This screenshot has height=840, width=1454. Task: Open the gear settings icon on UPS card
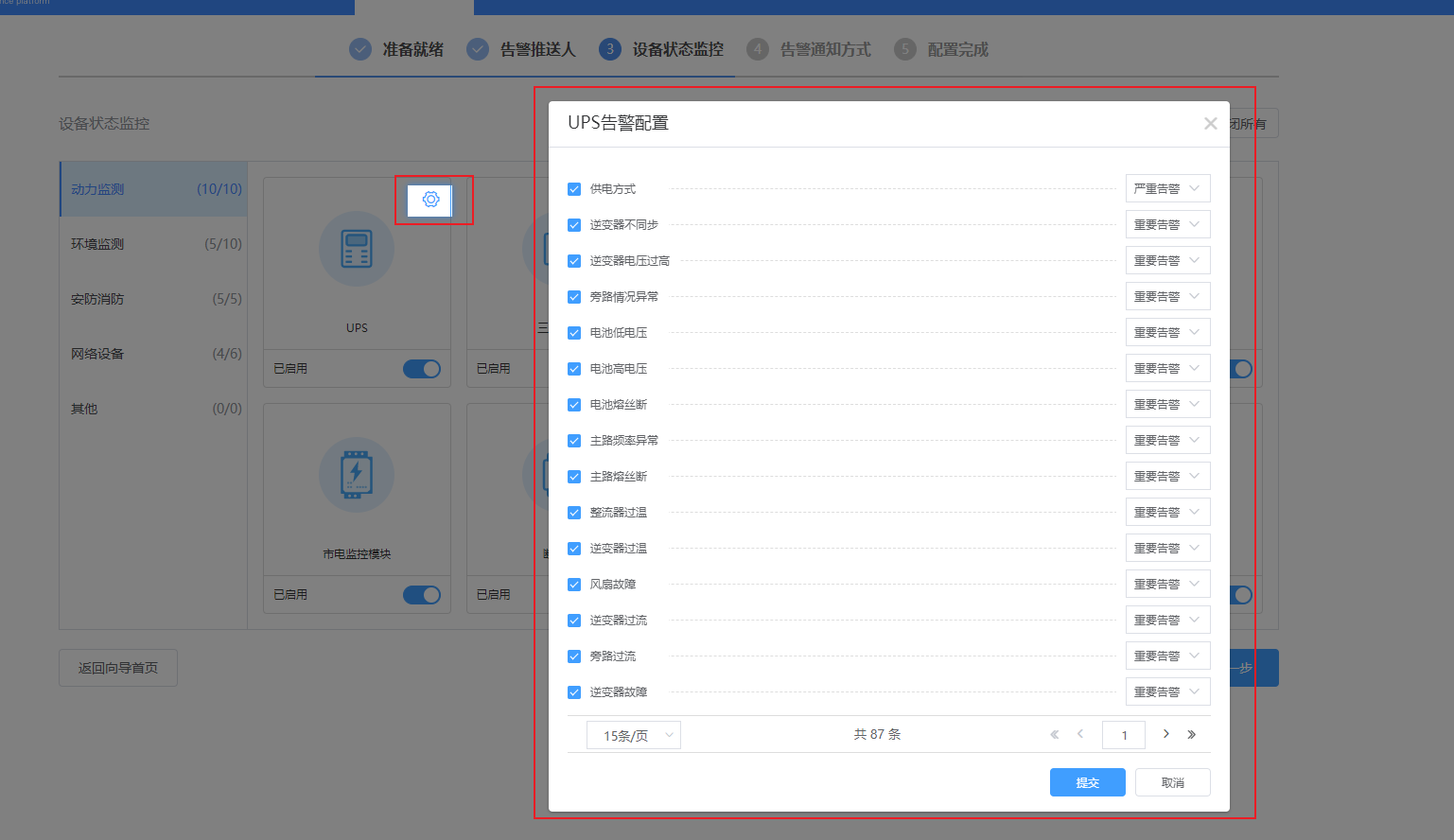(430, 200)
